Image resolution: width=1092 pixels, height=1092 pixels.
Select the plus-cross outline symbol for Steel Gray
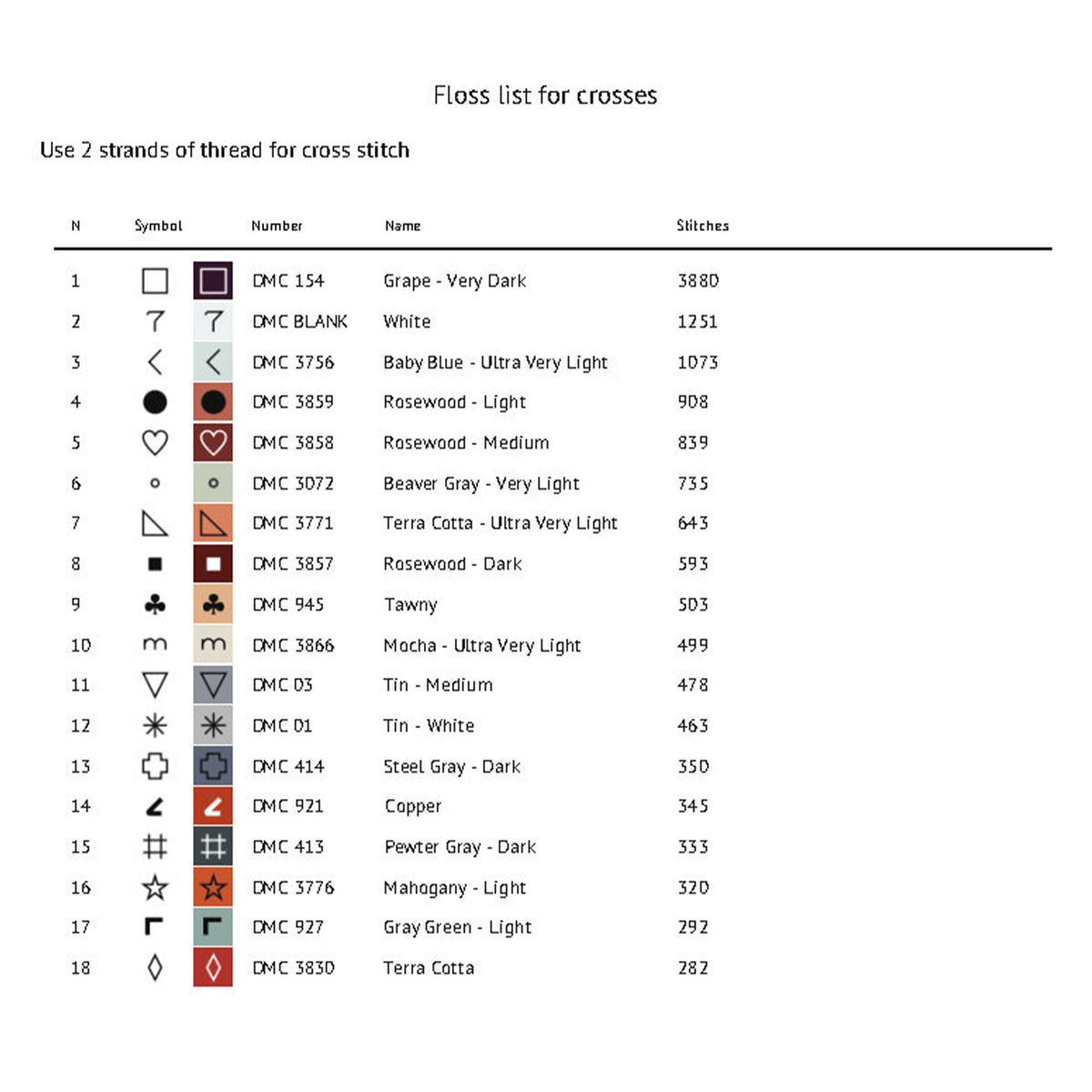pos(155,766)
